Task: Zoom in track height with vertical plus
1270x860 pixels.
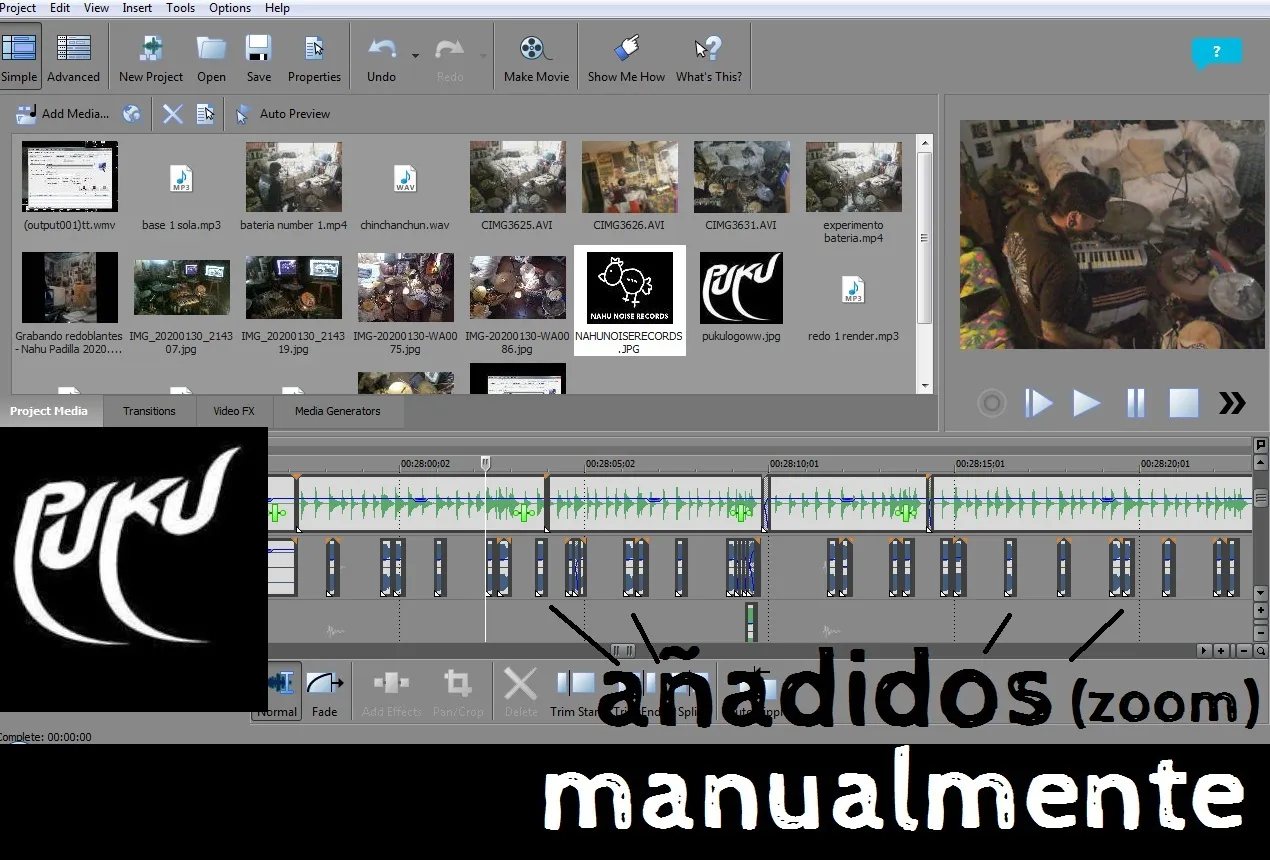Action: 1261,610
